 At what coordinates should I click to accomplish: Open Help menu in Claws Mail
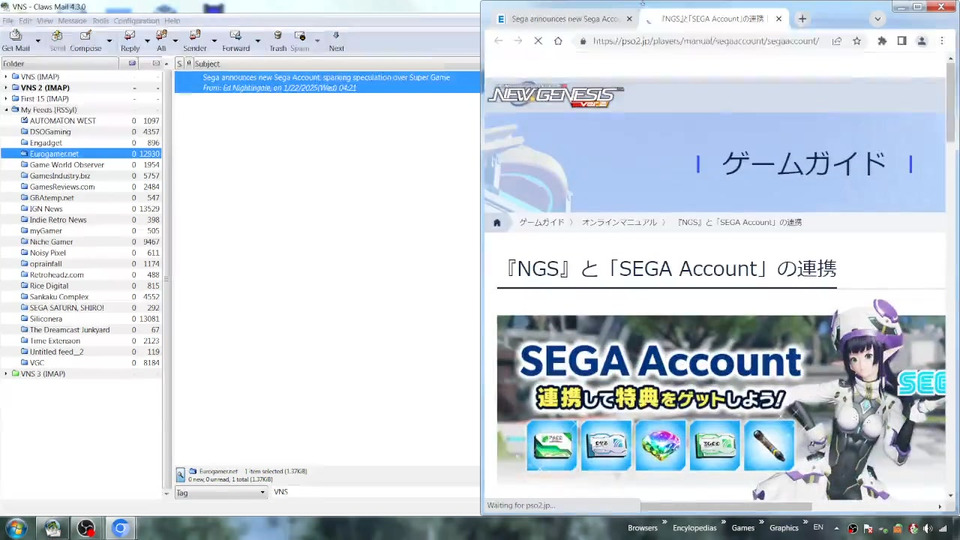(172, 21)
